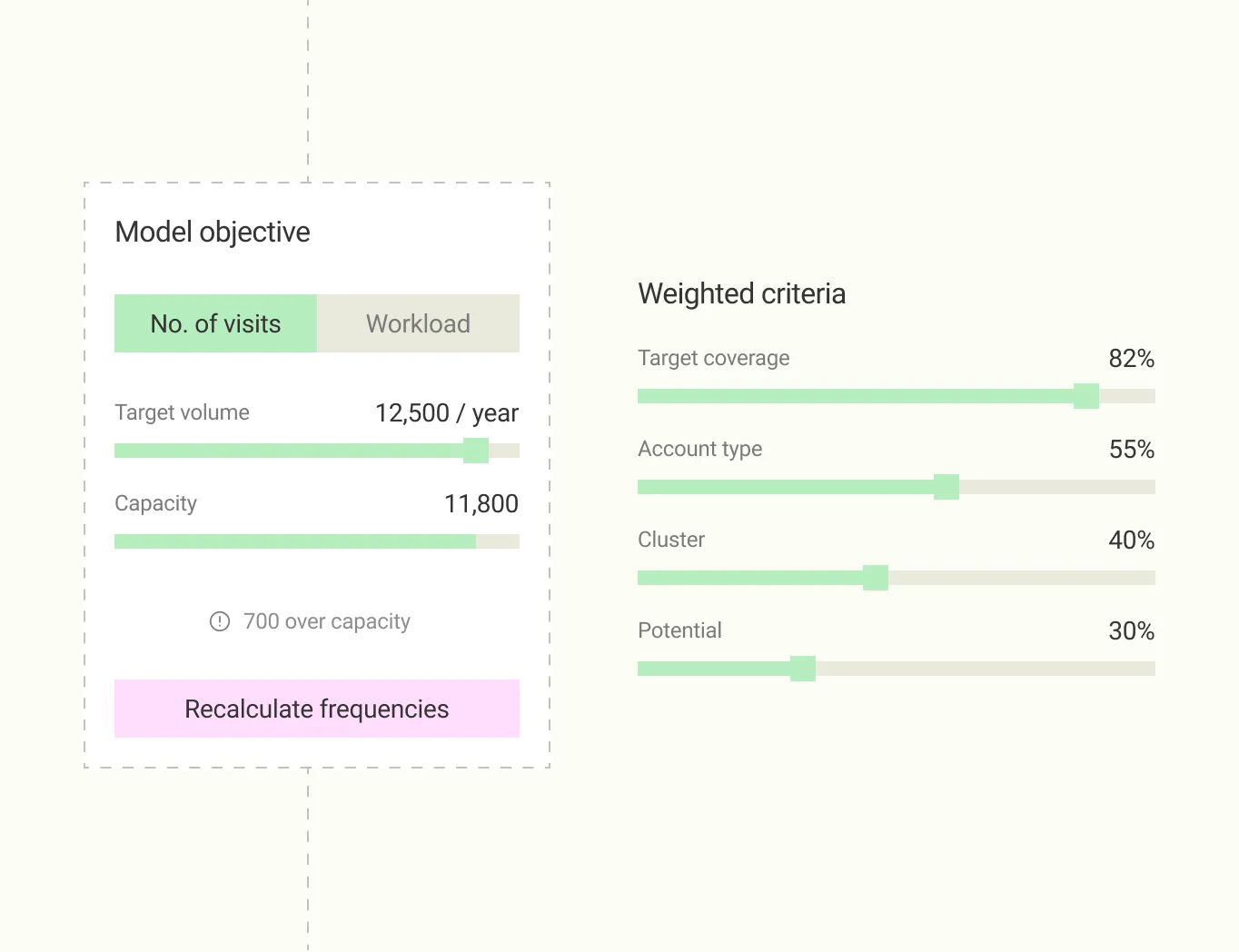Click the Recalculate frequencies button

tap(317, 709)
